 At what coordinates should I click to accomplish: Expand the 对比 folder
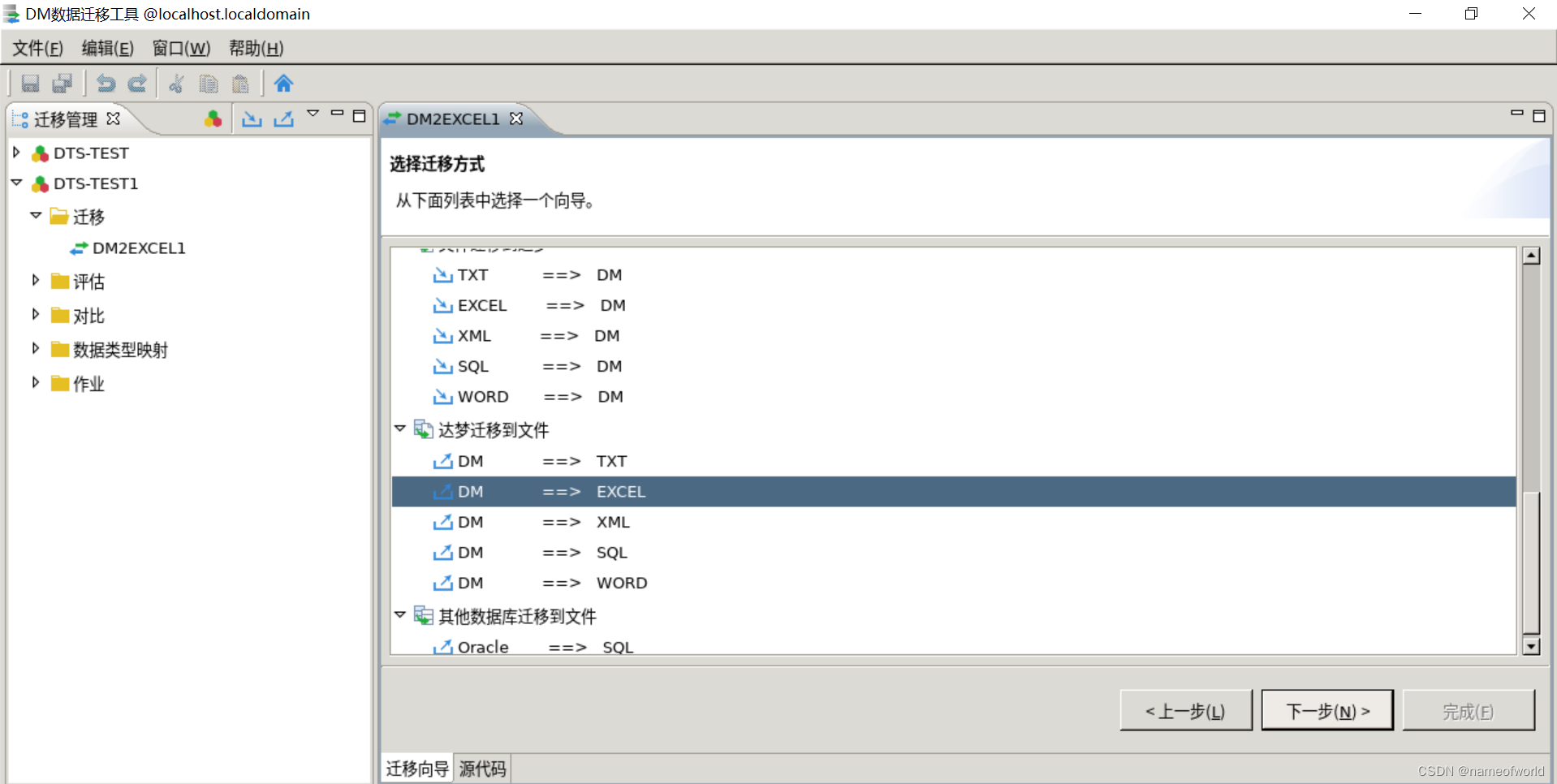pos(36,314)
